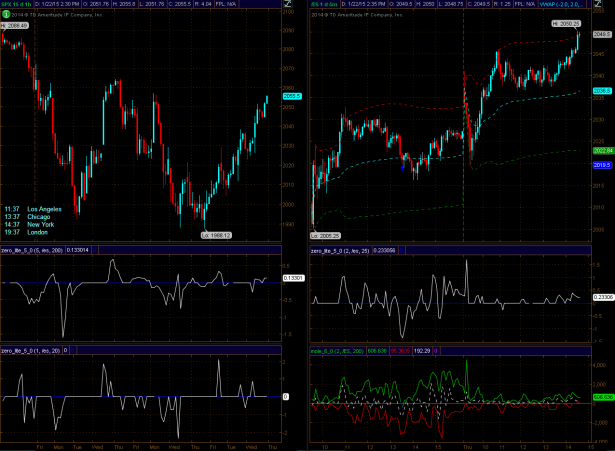
Task: Click the 2049.5 price label on the /ES axis
Action: pyautogui.click(x=602, y=34)
